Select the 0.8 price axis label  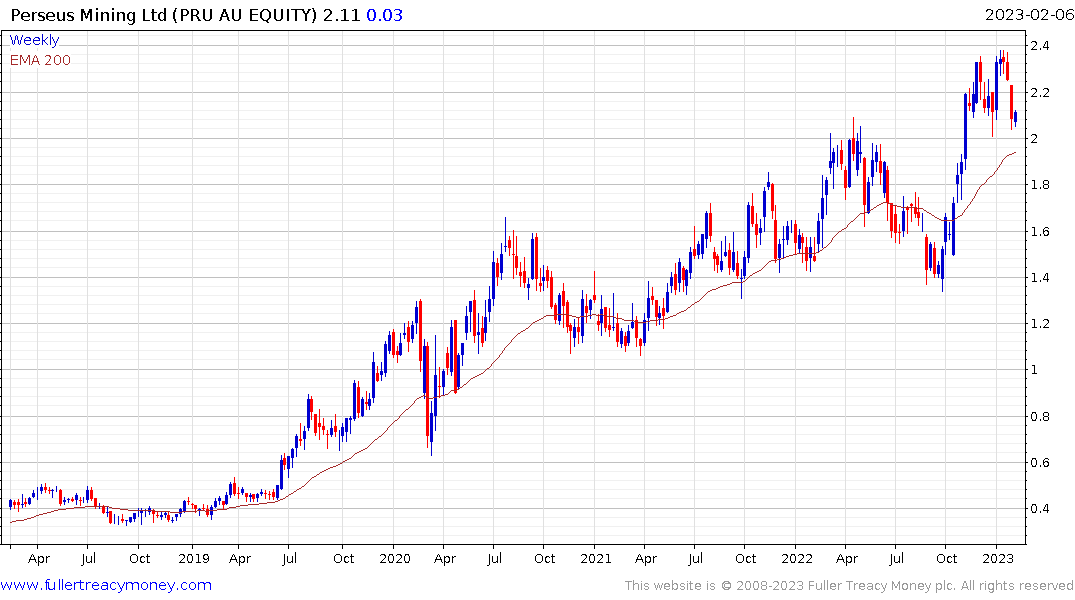pyautogui.click(x=1040, y=417)
